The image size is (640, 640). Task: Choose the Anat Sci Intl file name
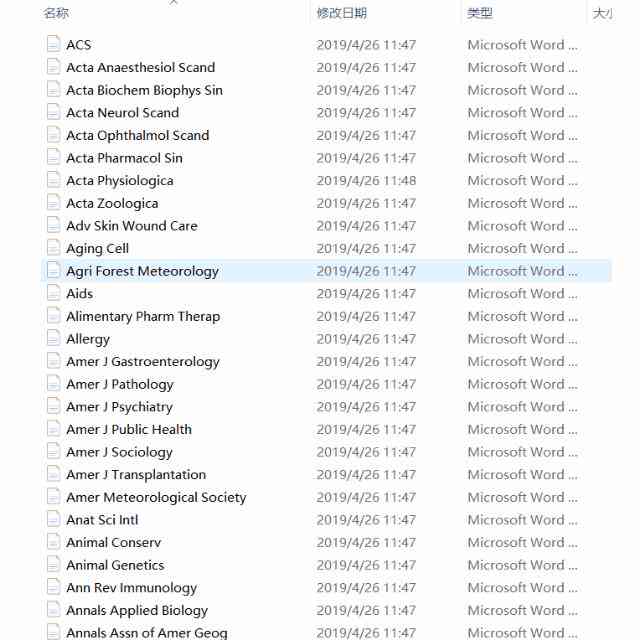tap(102, 520)
